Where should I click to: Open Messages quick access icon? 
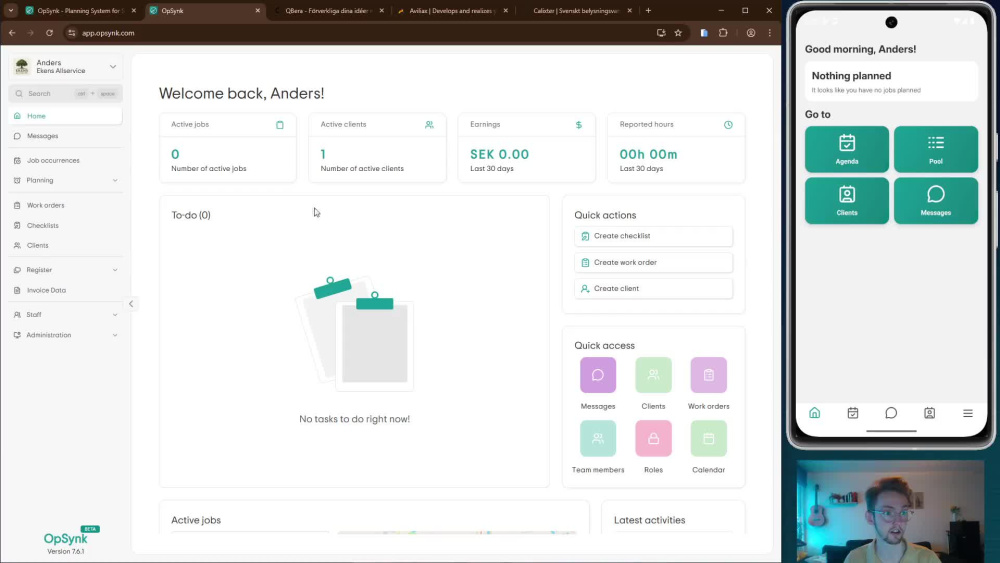pyautogui.click(x=598, y=375)
